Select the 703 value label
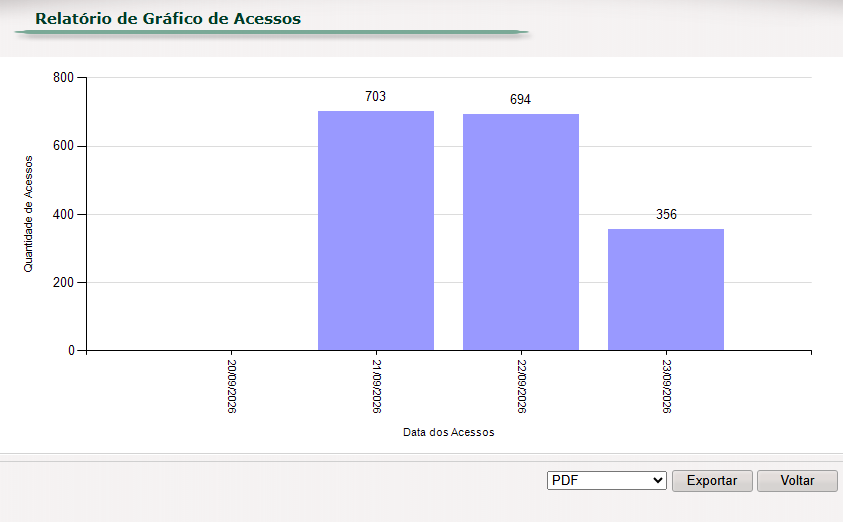843x522 pixels. 375,96
